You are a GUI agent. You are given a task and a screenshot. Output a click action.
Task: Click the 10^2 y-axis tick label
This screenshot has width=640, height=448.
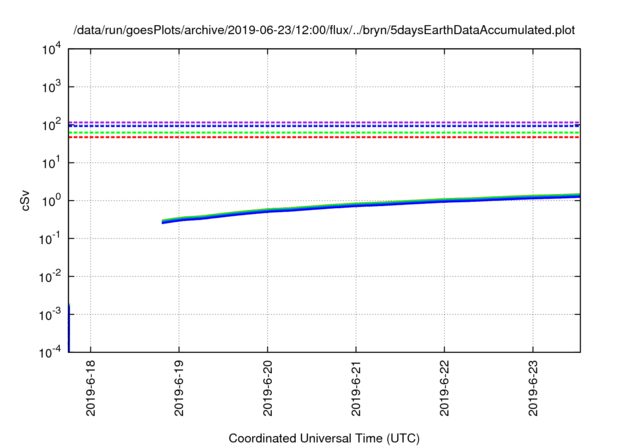[51, 125]
